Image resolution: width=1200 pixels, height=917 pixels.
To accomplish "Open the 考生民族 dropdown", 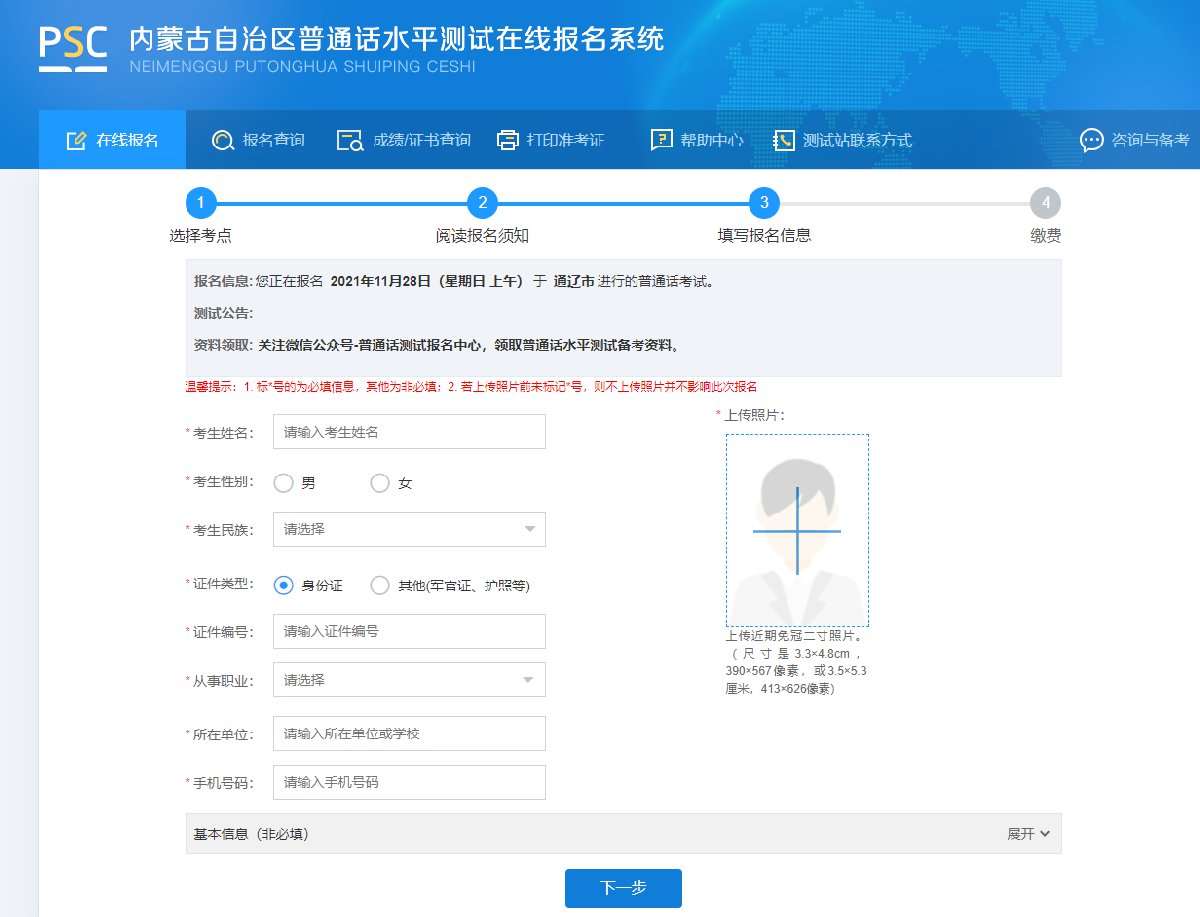I will click(x=409, y=529).
